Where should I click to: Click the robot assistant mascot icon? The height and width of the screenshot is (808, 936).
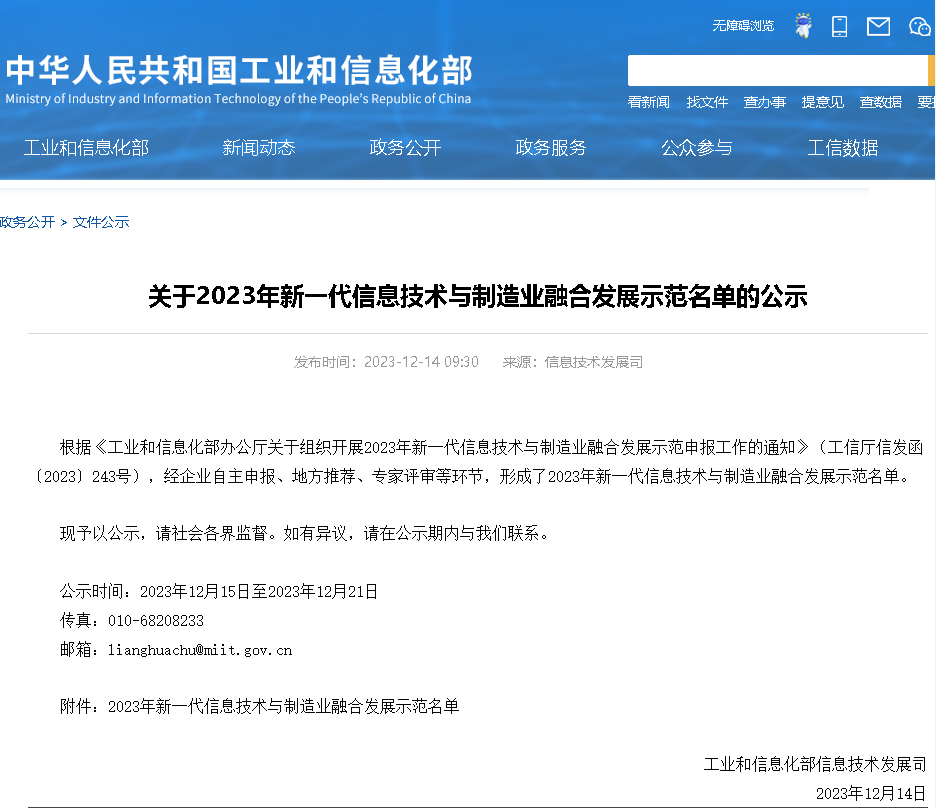(x=803, y=26)
